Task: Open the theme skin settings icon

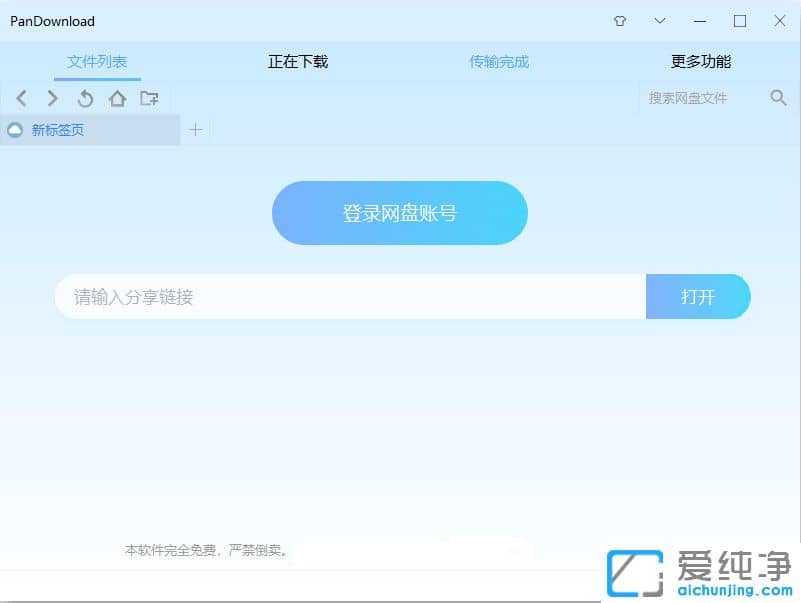Action: 619,20
